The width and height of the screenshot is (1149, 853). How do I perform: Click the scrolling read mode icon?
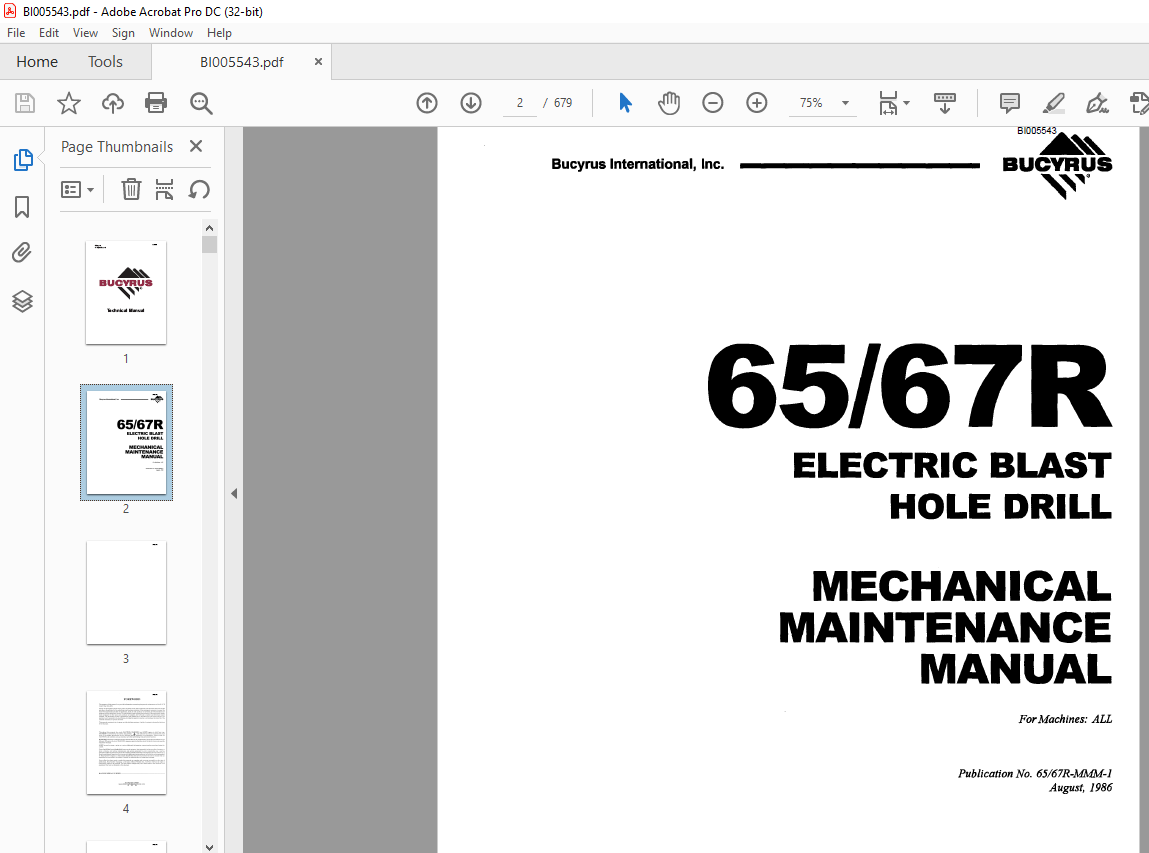[x=945, y=103]
